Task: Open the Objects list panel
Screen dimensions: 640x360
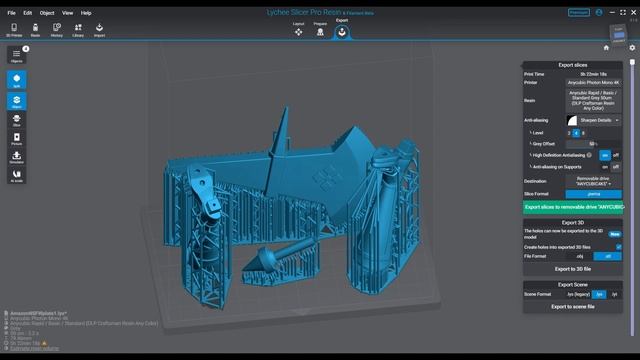Action: (16, 56)
